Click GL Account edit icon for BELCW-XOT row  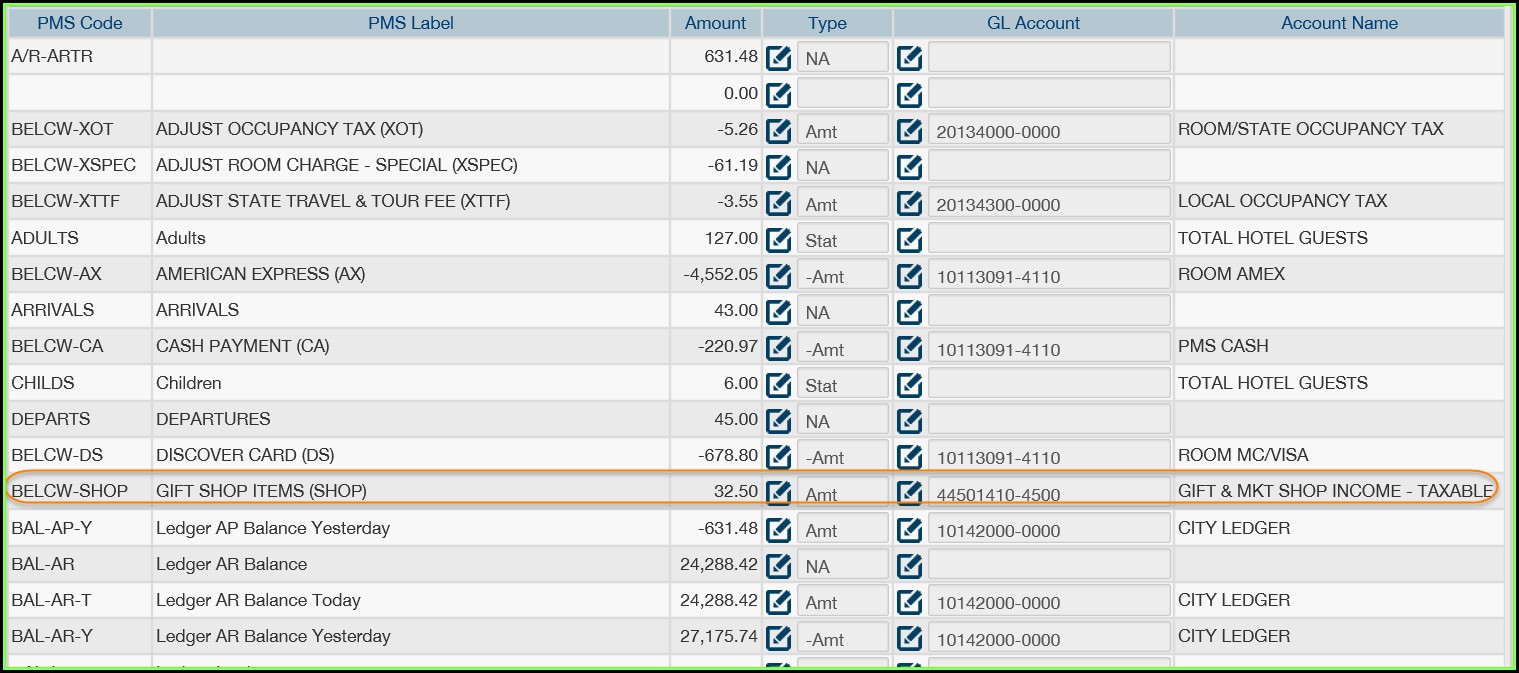(909, 130)
